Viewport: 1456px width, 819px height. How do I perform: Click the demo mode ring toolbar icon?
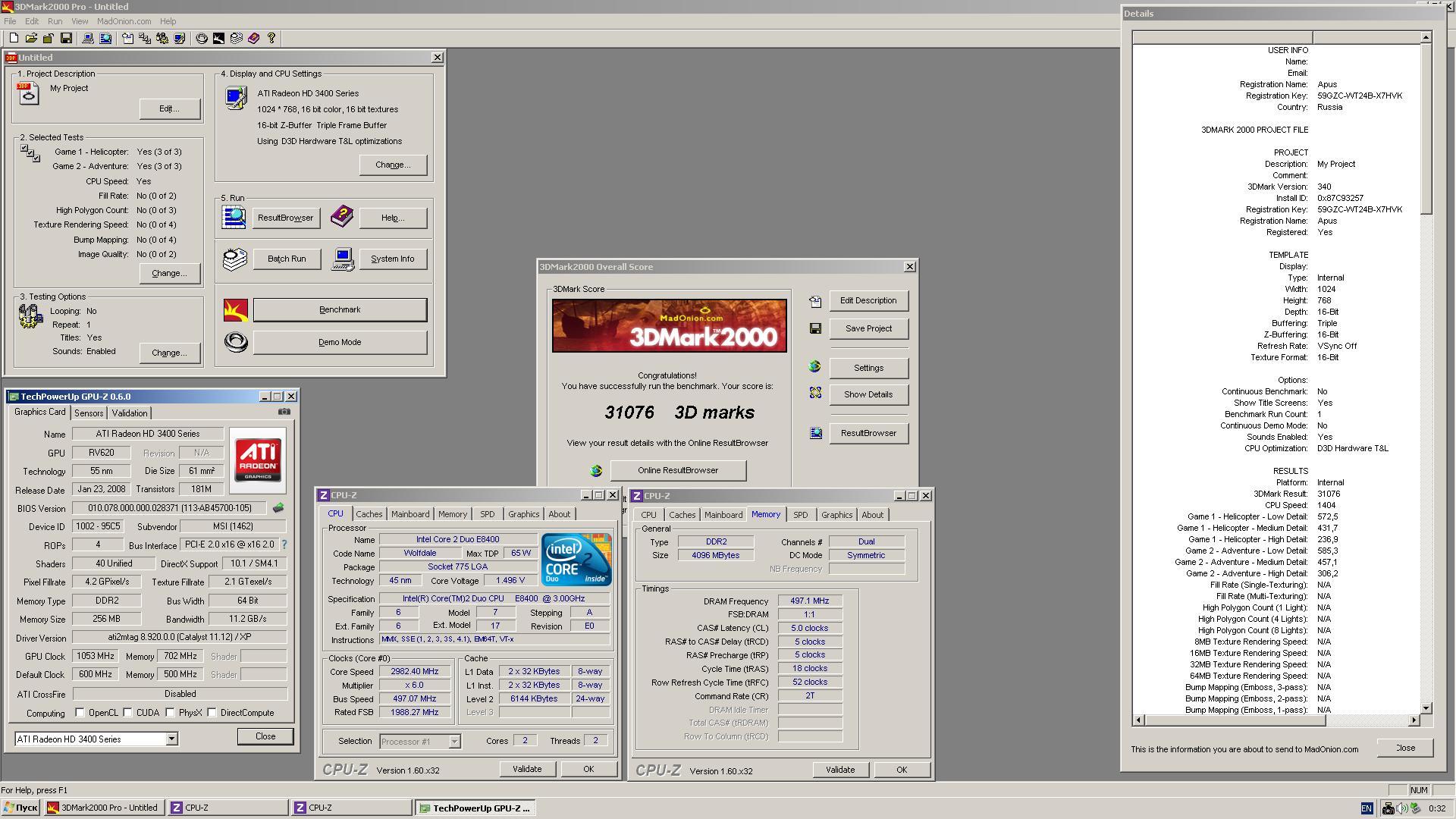202,38
